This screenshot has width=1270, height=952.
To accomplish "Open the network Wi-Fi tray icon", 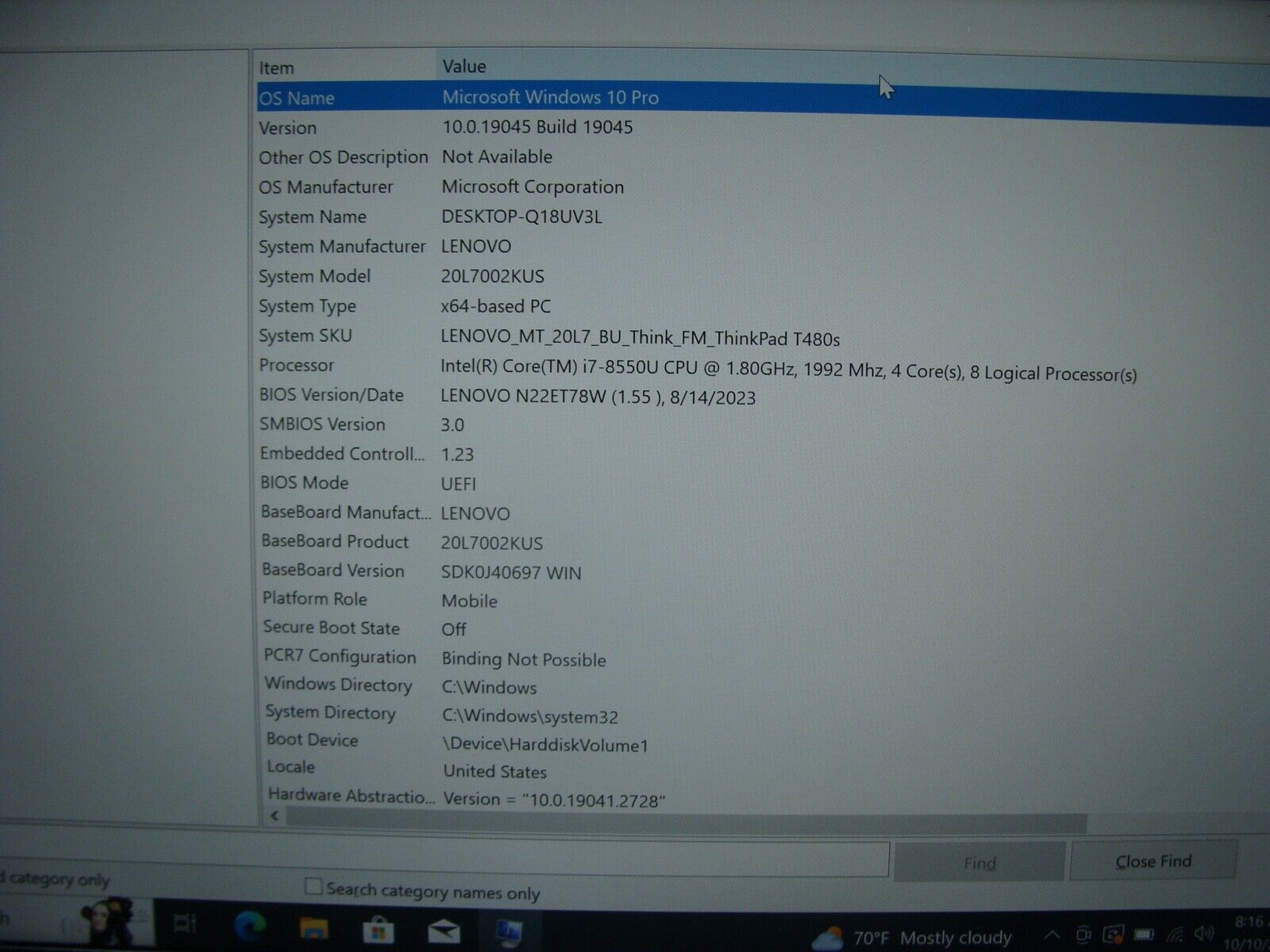I will pos(1176,935).
